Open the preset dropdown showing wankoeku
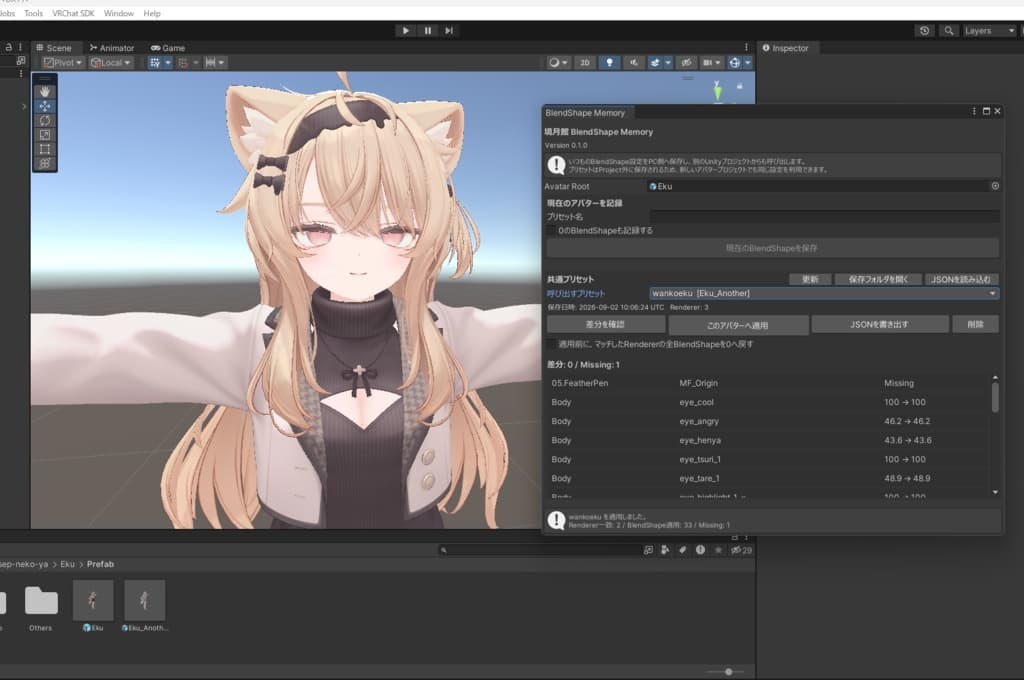The image size is (1024, 680). pos(824,293)
